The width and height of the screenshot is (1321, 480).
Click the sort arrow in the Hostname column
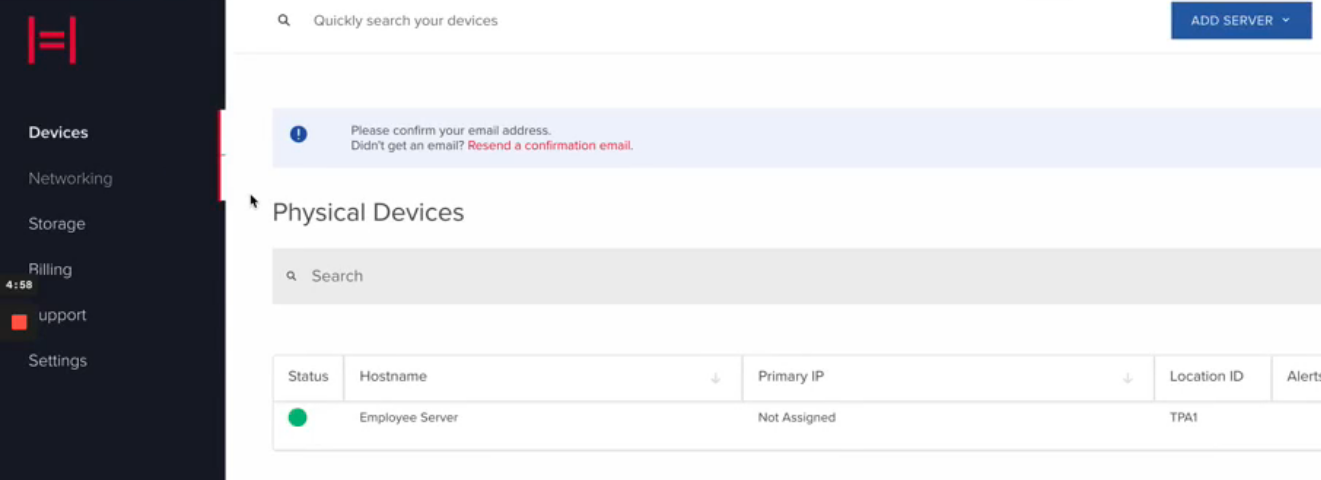tap(716, 378)
